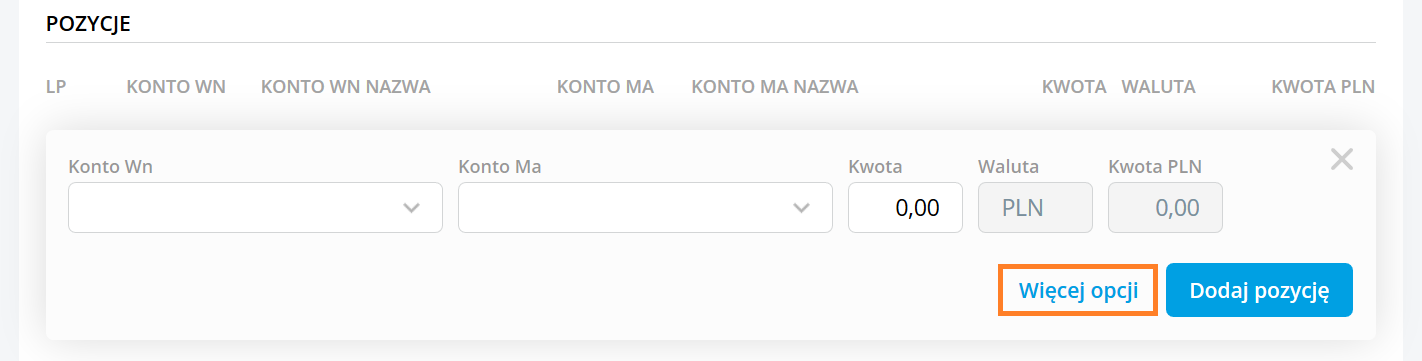Click the KONTO WN NAZWA column header
This screenshot has height=361, width=1422.
click(346, 87)
